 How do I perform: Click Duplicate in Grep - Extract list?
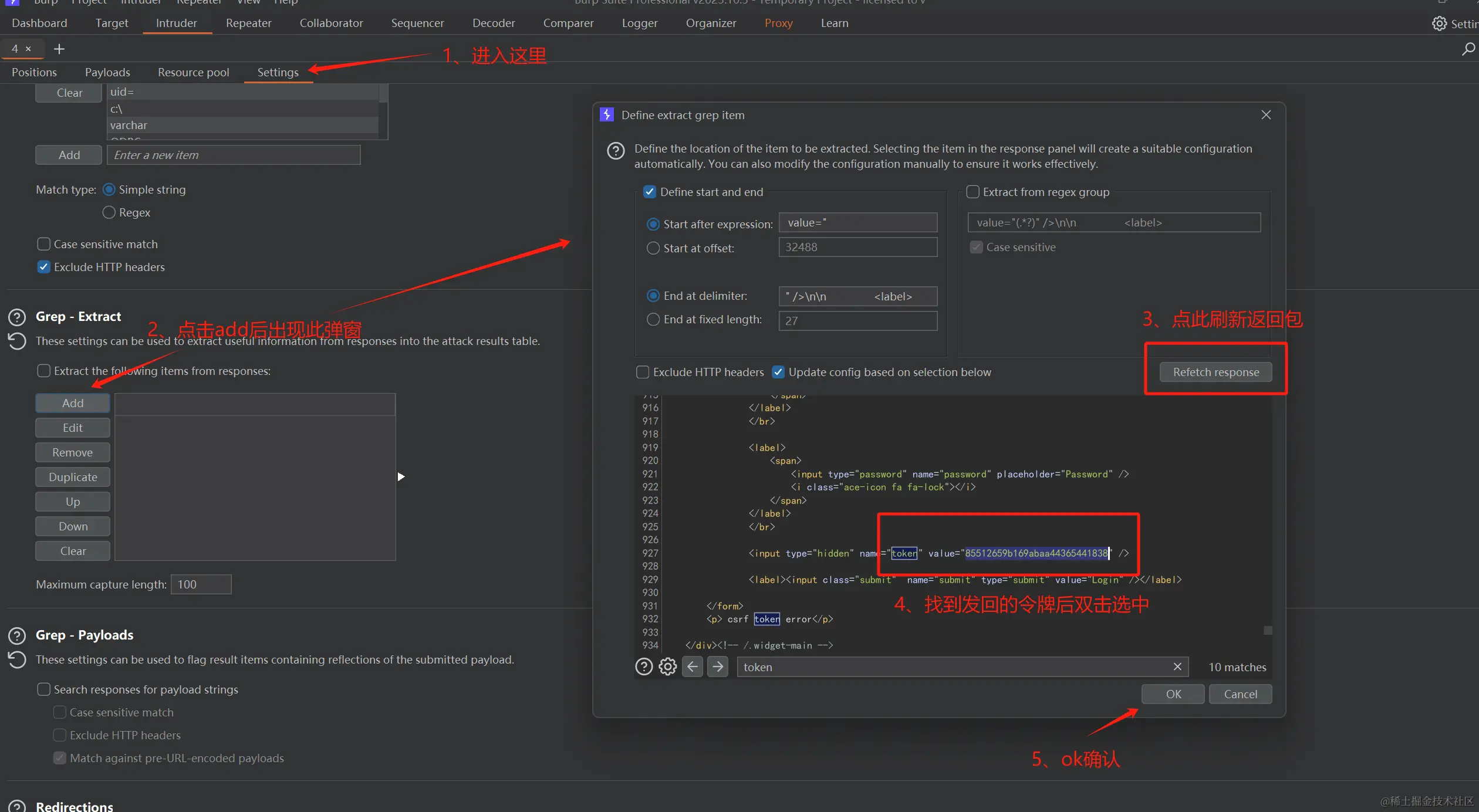tap(73, 477)
